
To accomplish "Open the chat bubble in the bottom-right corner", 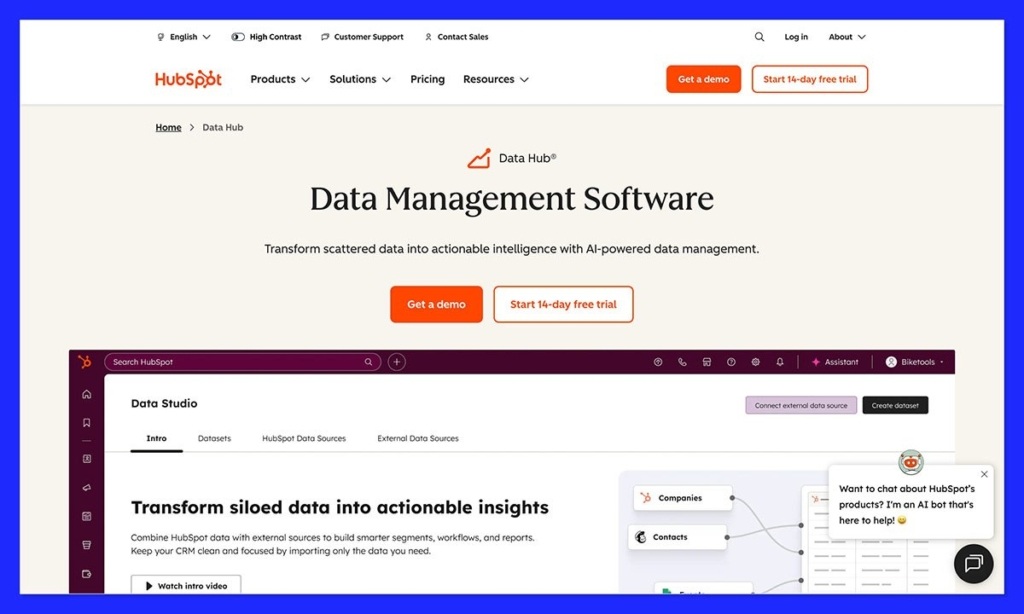I will 973,564.
